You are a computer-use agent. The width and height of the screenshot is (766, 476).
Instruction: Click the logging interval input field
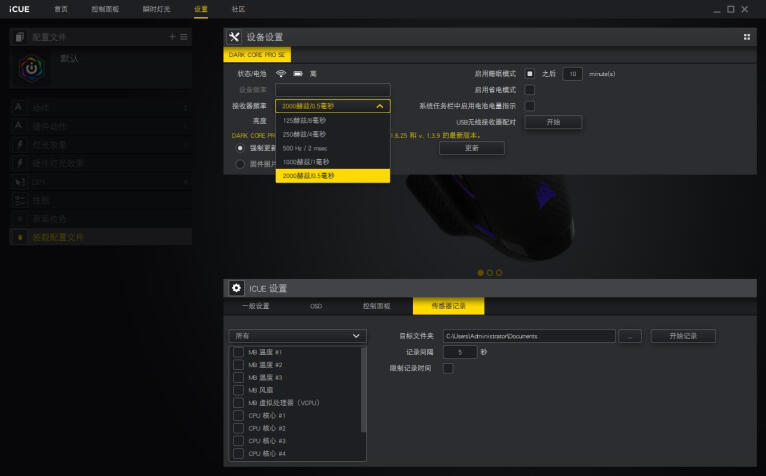click(x=459, y=352)
